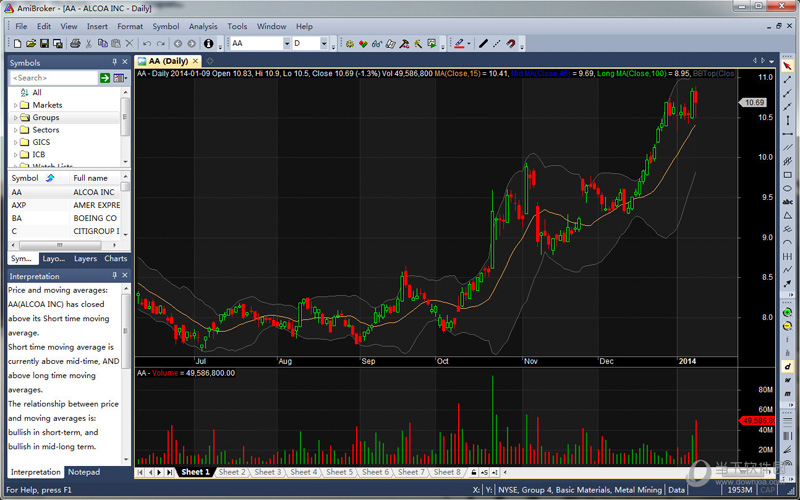Select the AXP symbol row
The height and width of the screenshot is (500, 800).
pyautogui.click(x=64, y=205)
